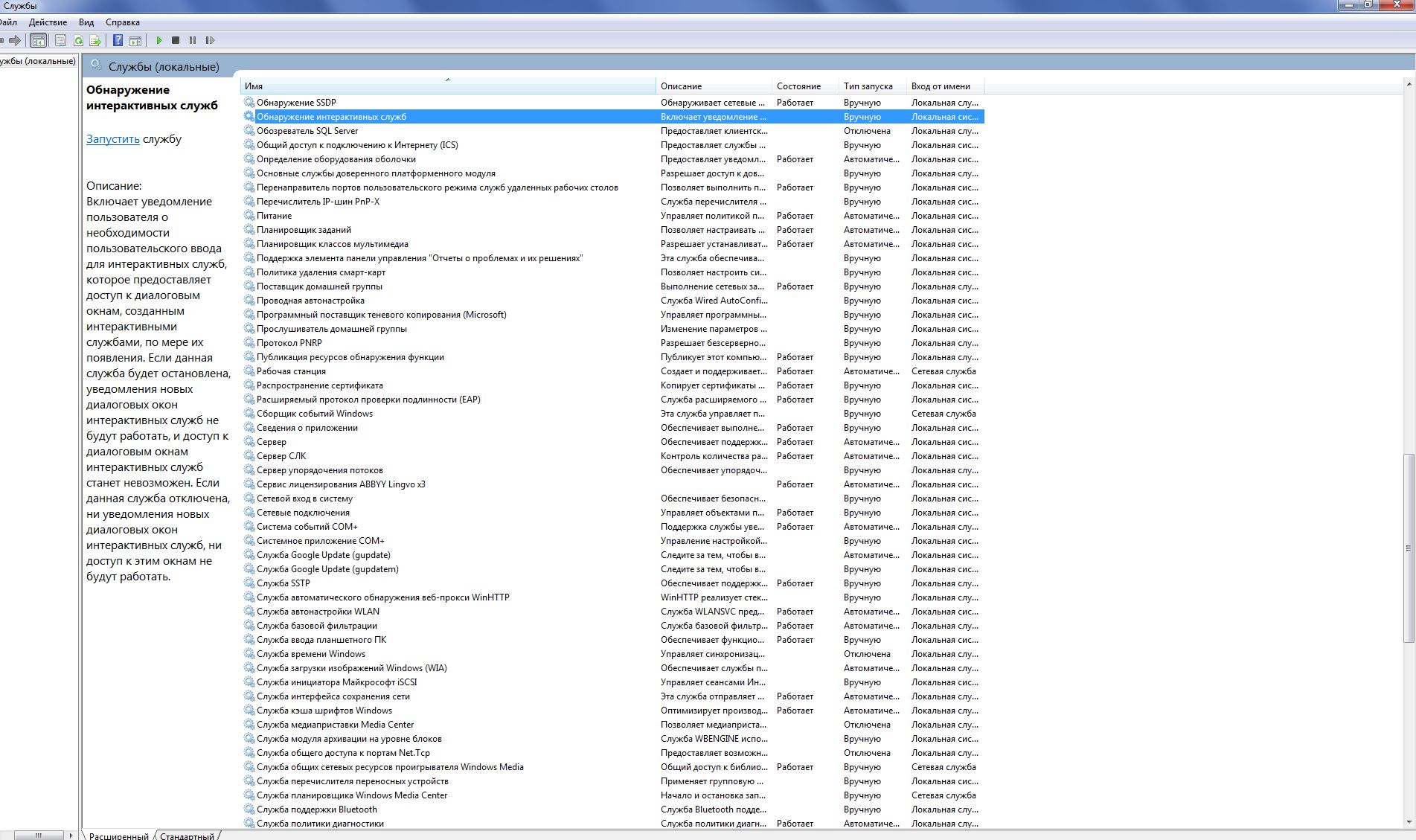Viewport: 1416px width, 840px height.
Task: Toggle the show/hide console tree button
Action: [x=38, y=40]
